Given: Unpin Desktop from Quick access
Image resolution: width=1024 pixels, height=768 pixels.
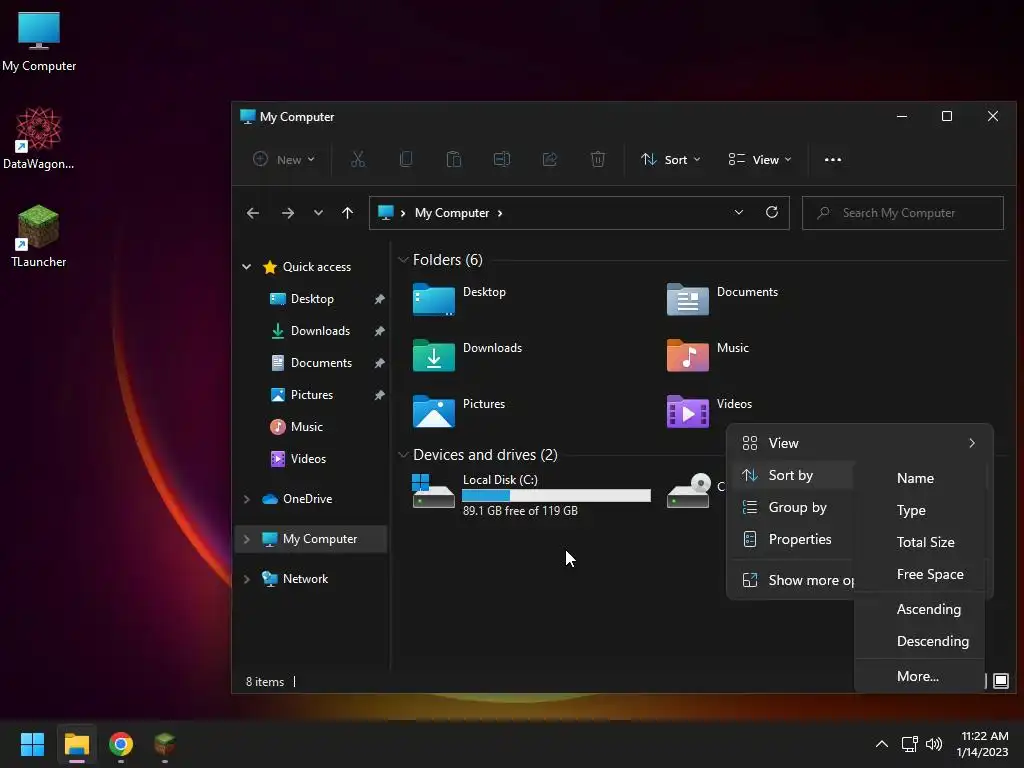Looking at the screenshot, I should (379, 299).
